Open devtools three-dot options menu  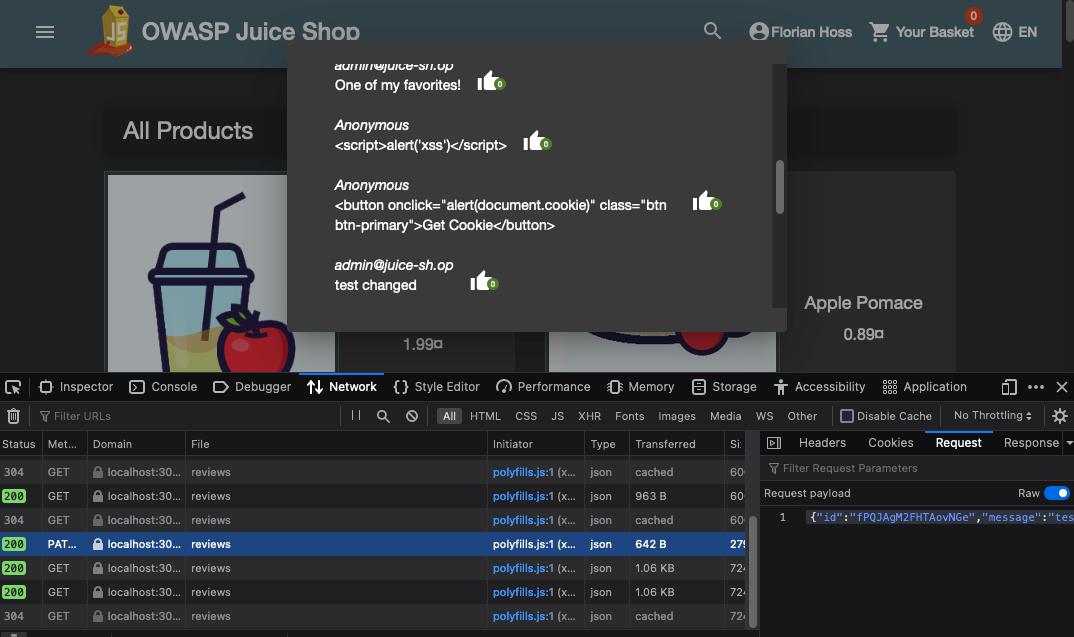point(1036,387)
